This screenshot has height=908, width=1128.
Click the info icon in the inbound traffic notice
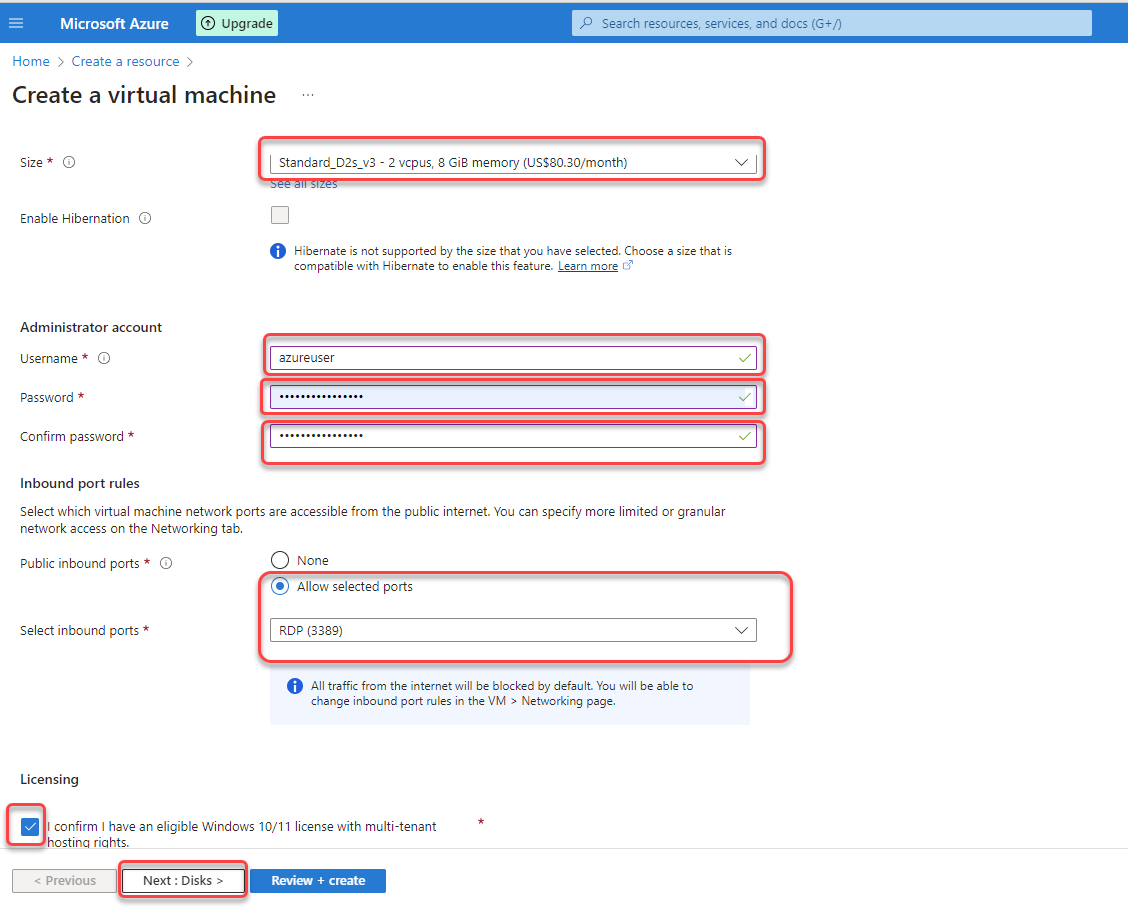294,686
